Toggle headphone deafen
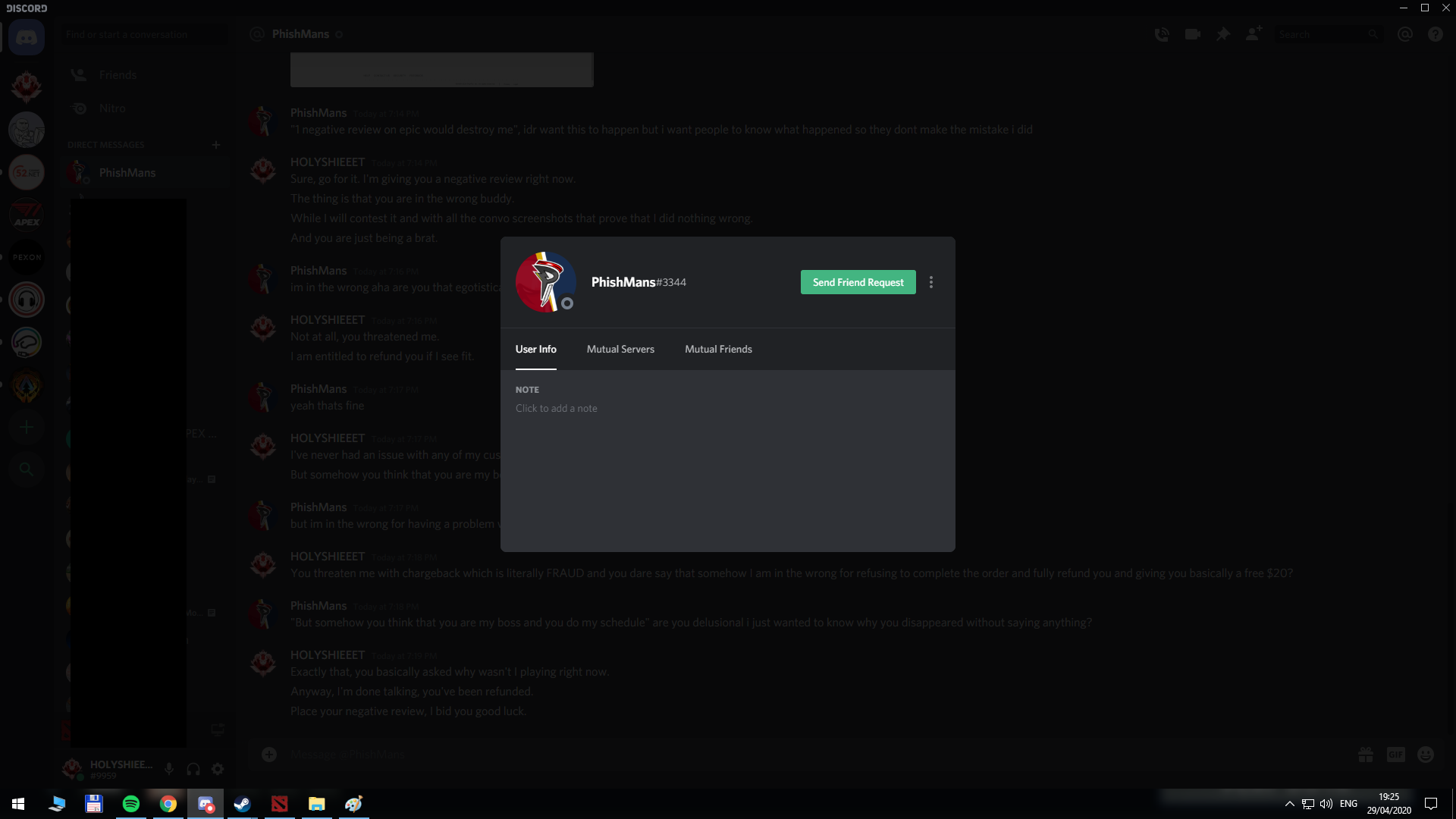This screenshot has height=819, width=1456. click(x=193, y=769)
